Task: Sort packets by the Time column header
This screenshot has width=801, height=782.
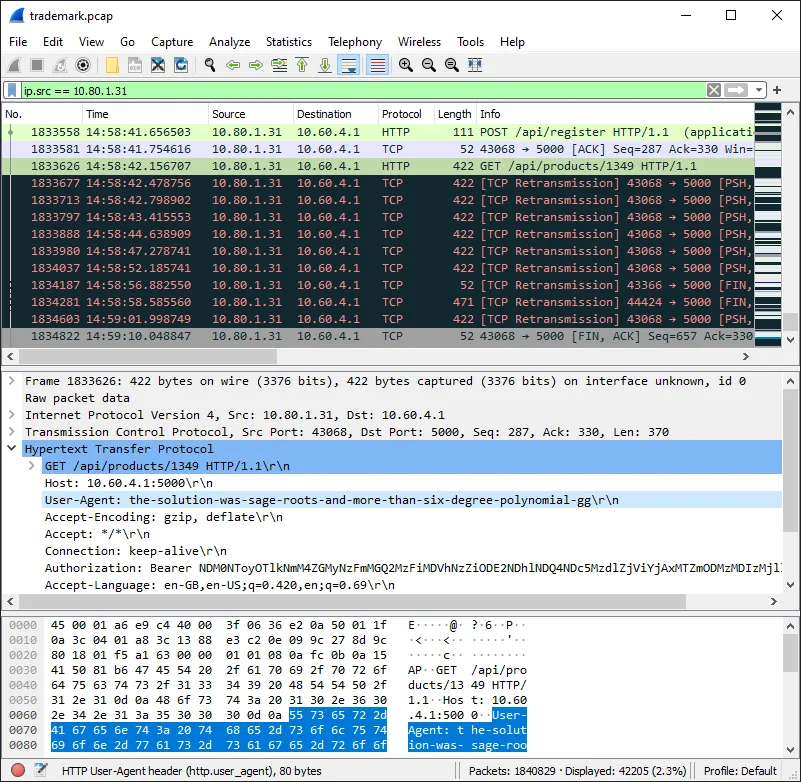Action: [145, 114]
